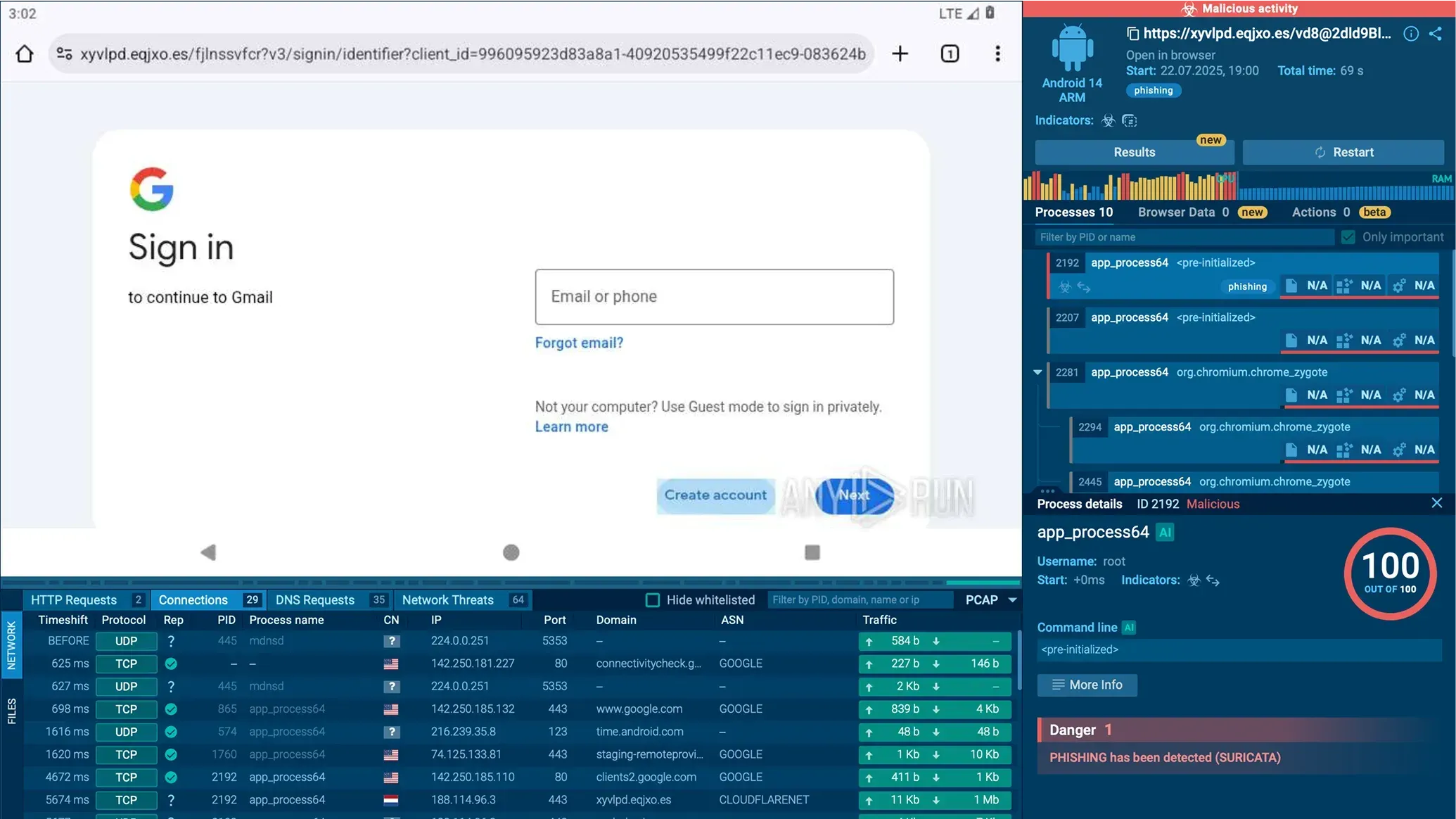This screenshot has width=1456, height=819.
Task: Toggle the Only important checkbox
Action: point(1348,237)
